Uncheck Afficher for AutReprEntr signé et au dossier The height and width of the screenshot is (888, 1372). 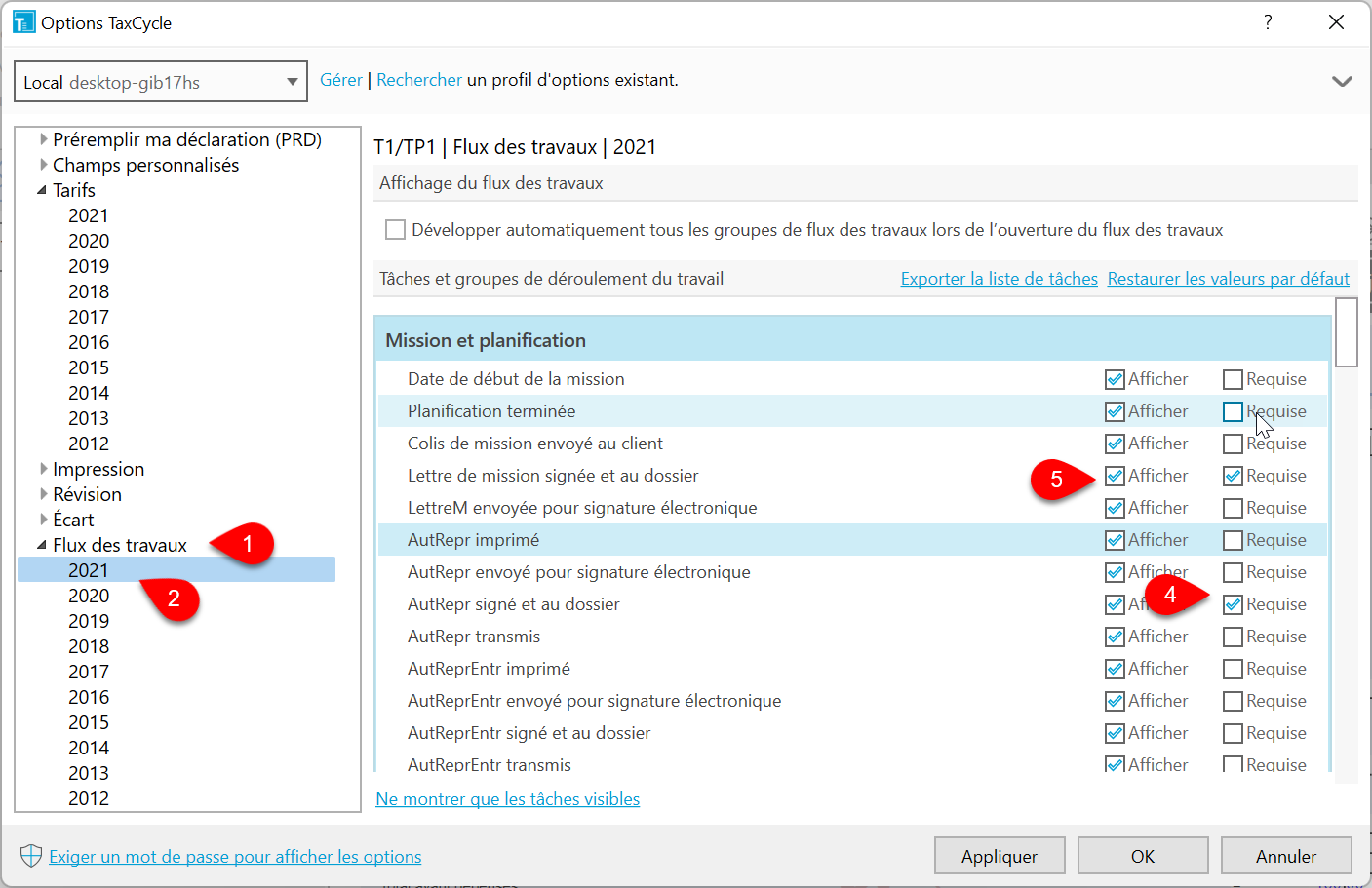click(1115, 733)
